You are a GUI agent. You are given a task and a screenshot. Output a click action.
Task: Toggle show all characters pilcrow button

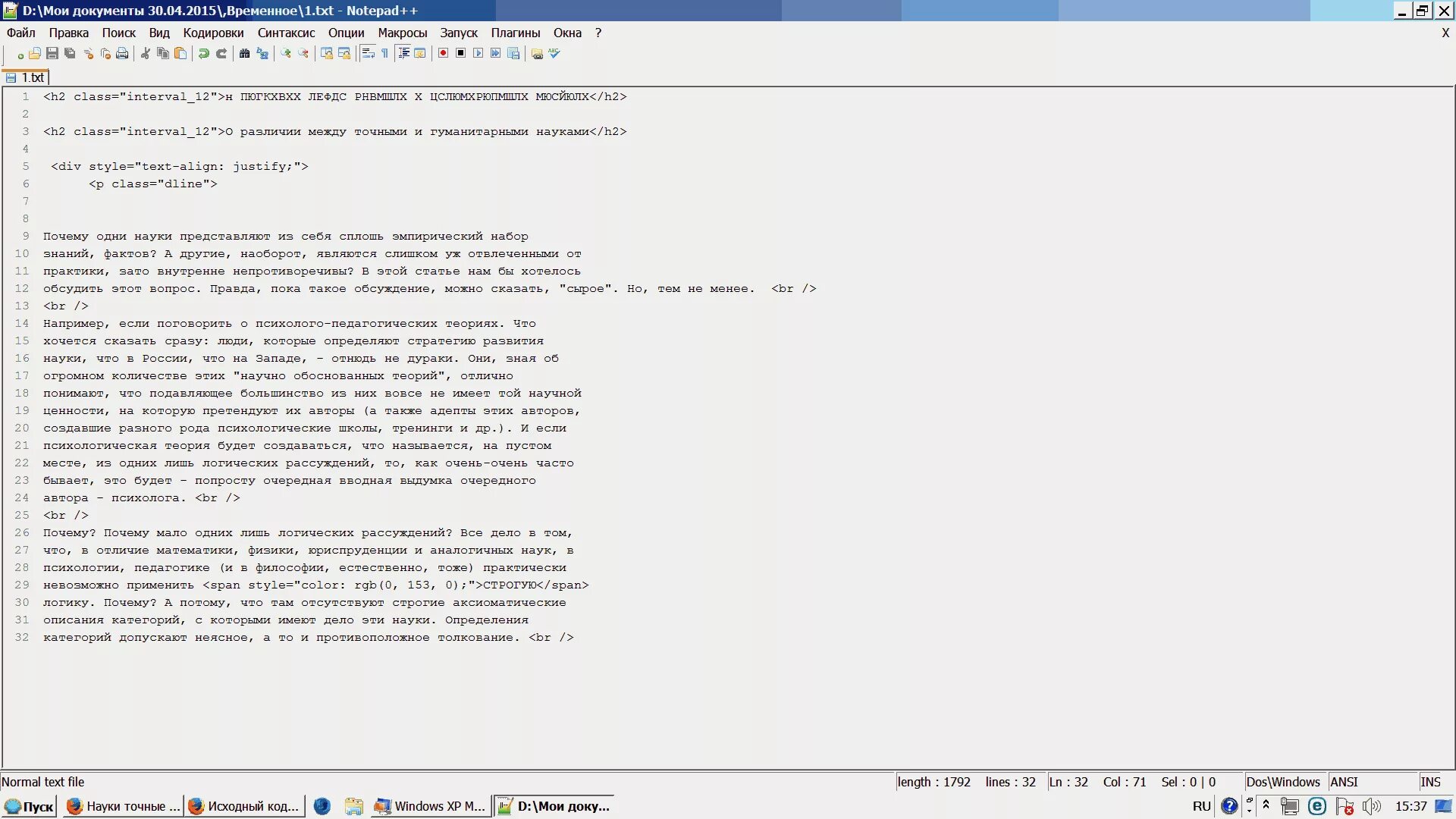(385, 53)
